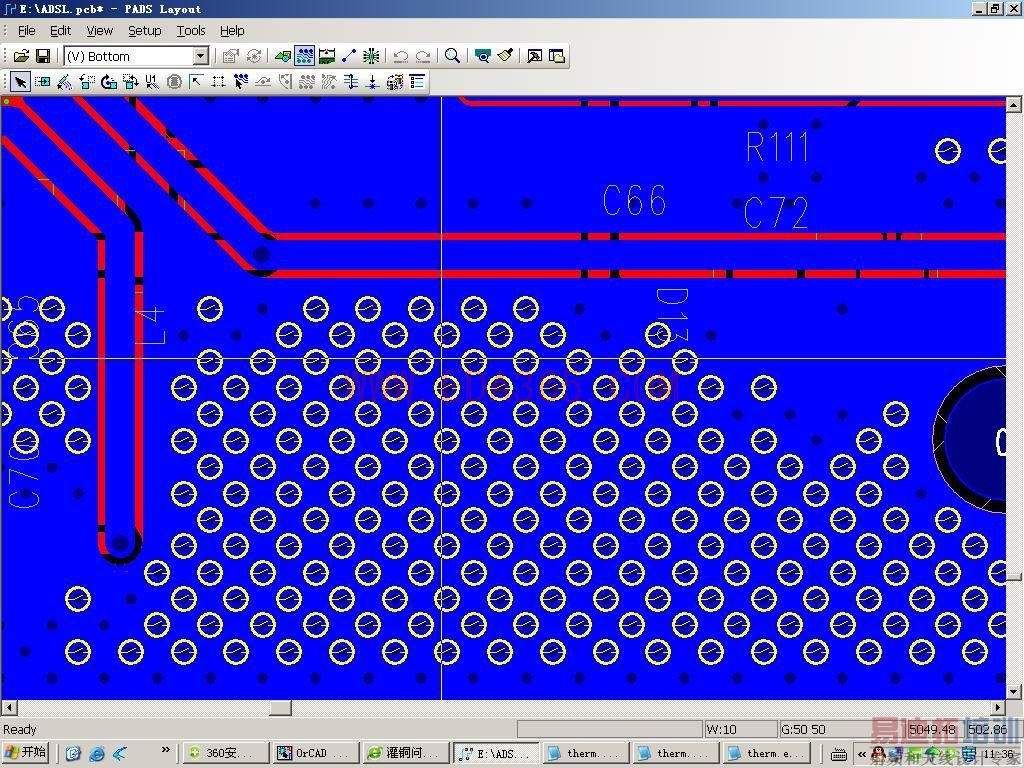Click the Redo arrow icon

click(x=423, y=56)
